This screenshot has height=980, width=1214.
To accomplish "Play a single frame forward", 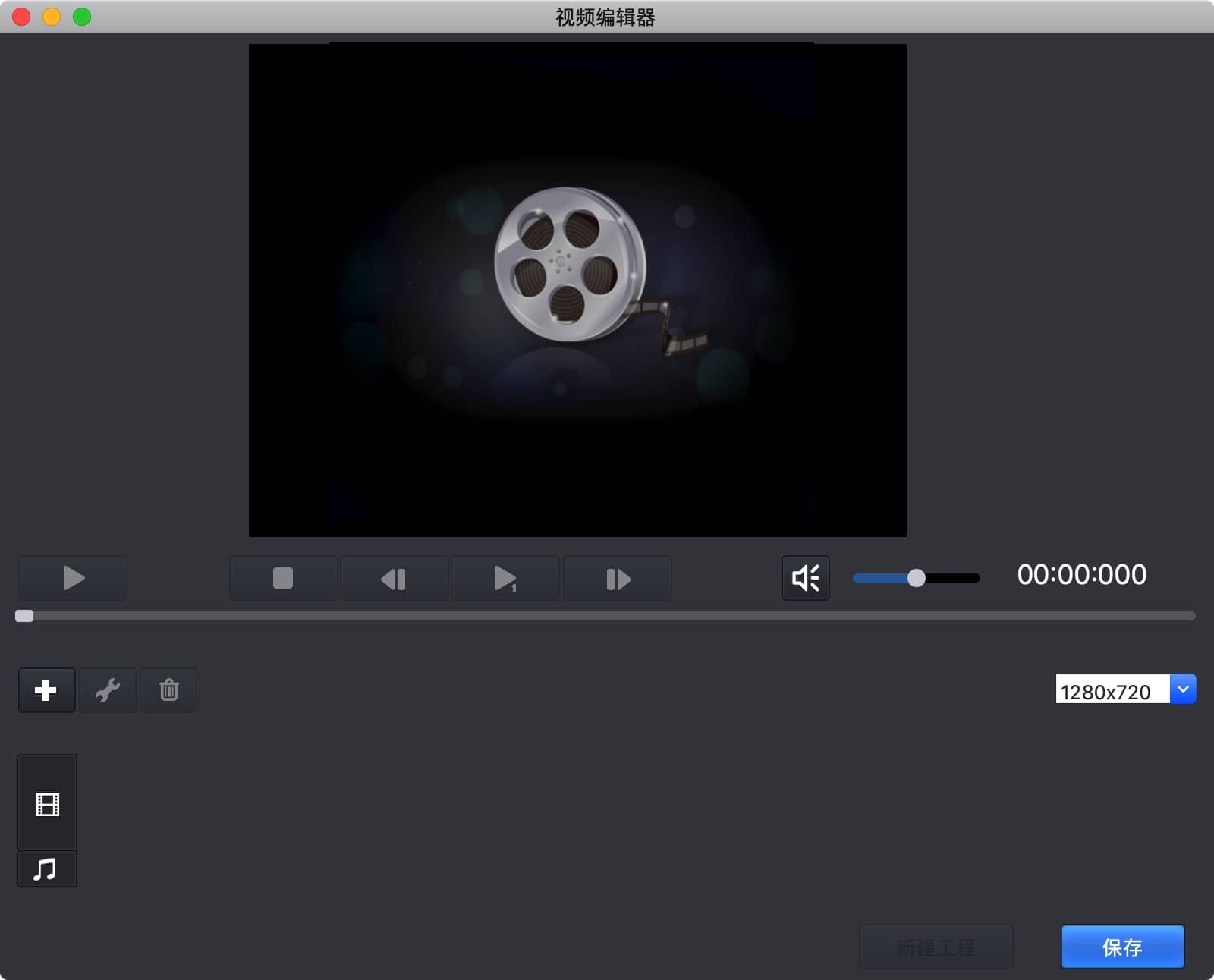I will (505, 578).
